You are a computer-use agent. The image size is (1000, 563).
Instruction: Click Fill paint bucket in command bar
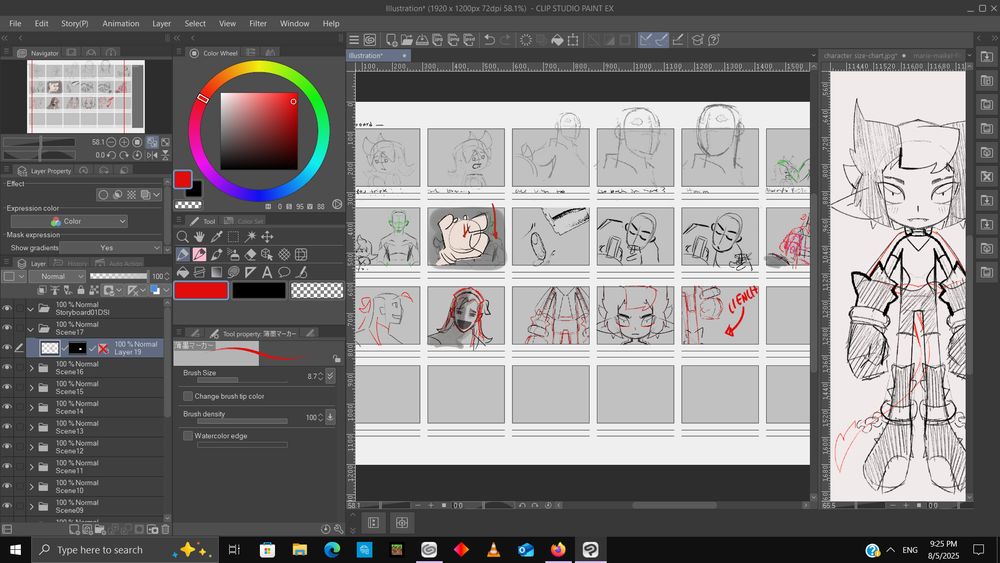557,40
